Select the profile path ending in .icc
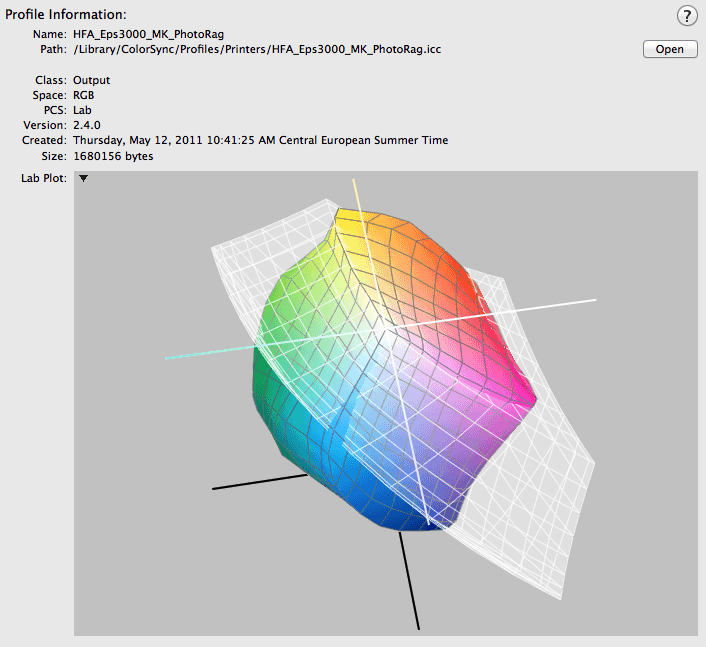Screen dimensions: 706x647 pyautogui.click(x=257, y=49)
